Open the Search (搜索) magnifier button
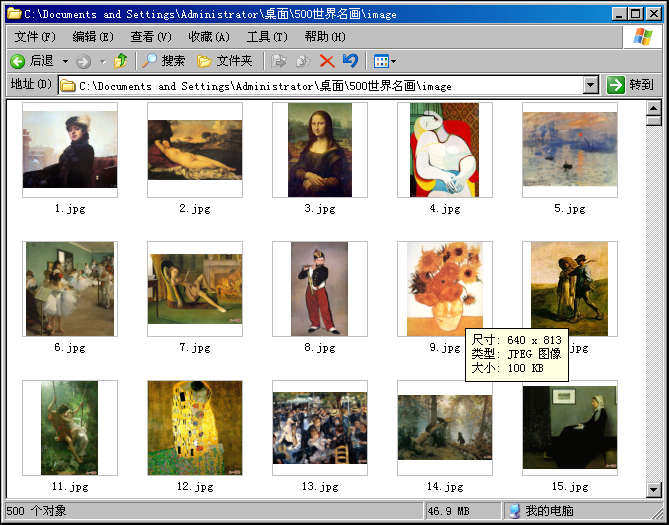Viewport: 669px width, 525px height. [164, 61]
